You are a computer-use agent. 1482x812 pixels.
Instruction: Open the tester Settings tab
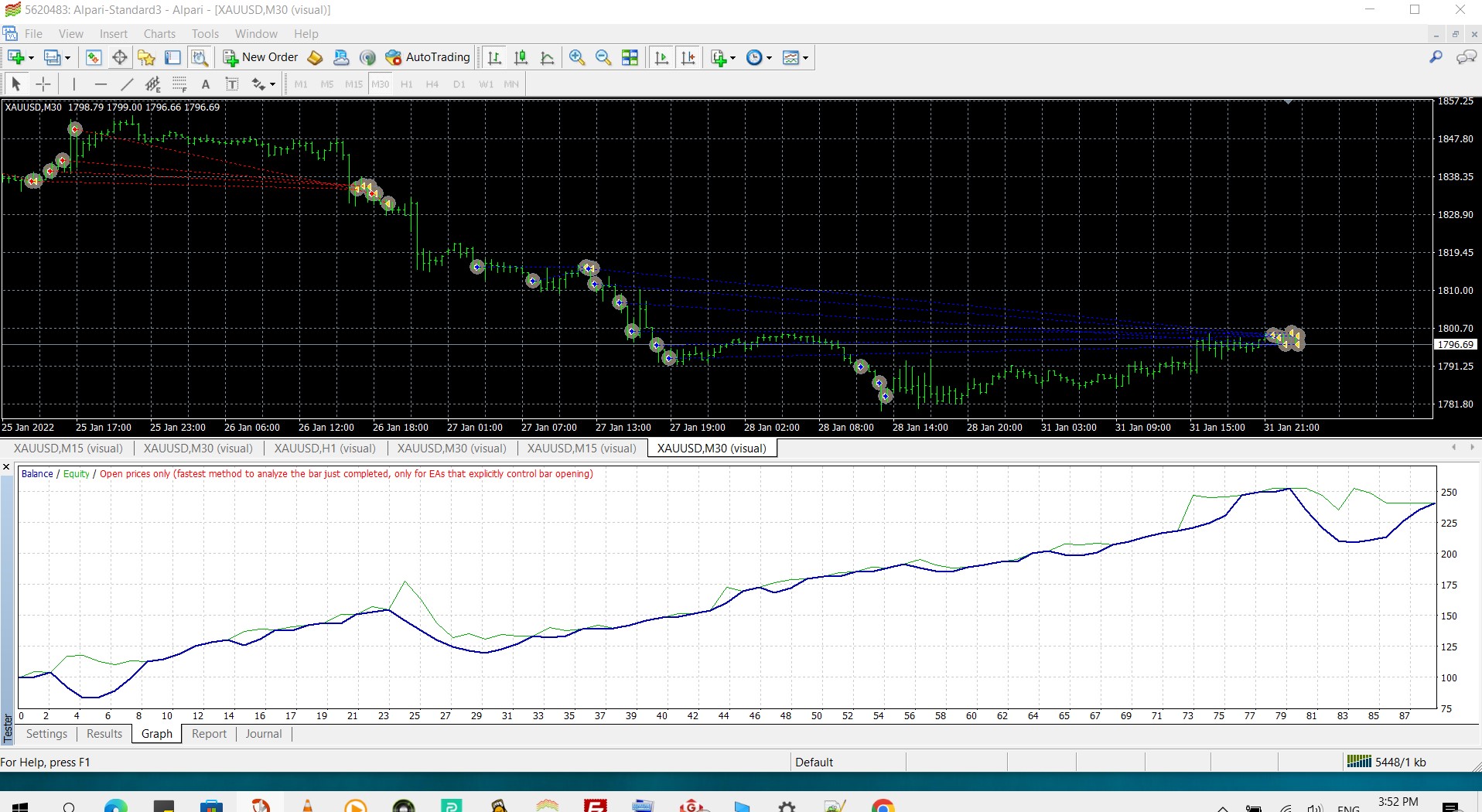point(46,733)
